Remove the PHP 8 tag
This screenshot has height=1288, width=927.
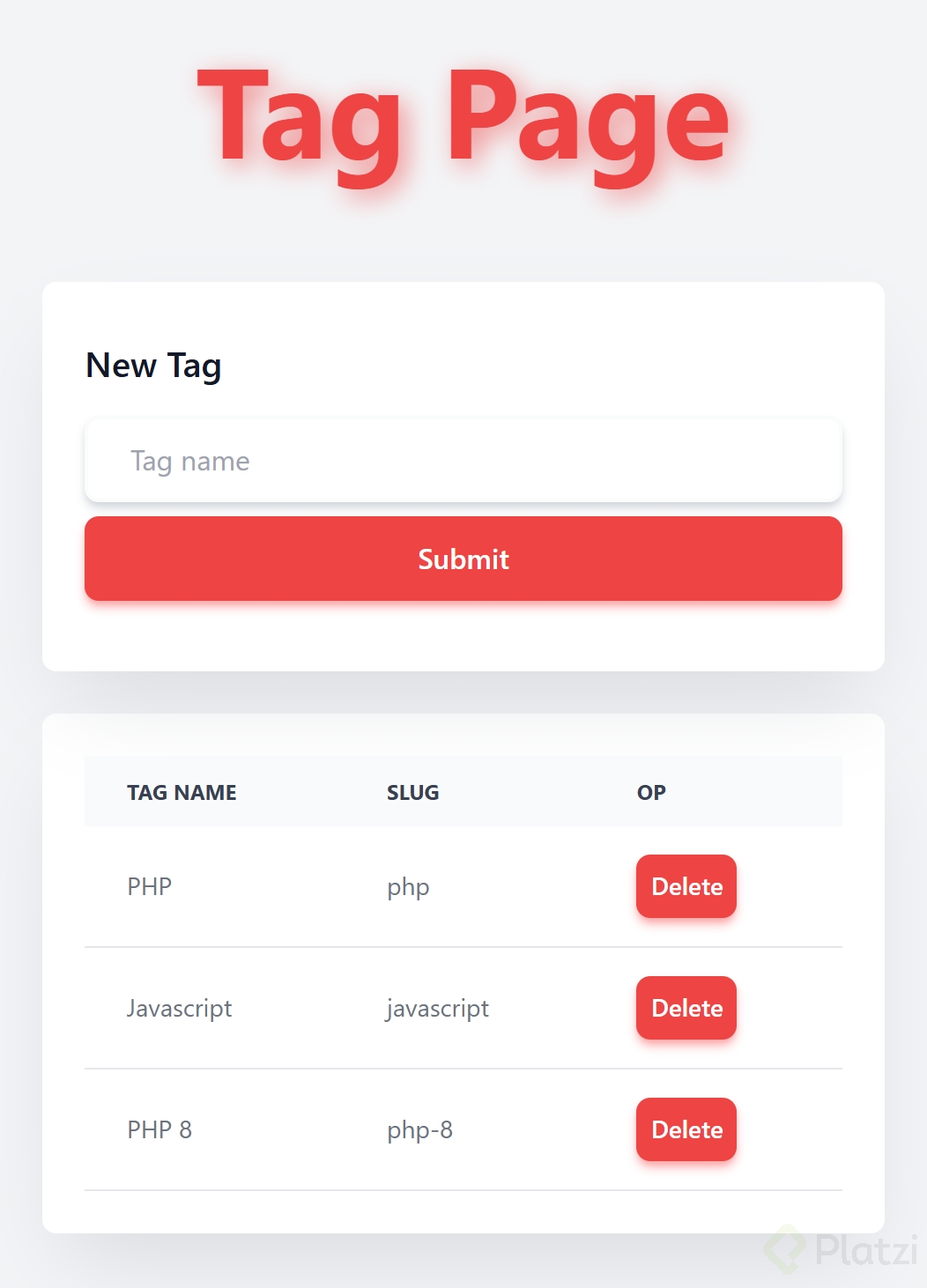point(686,1129)
